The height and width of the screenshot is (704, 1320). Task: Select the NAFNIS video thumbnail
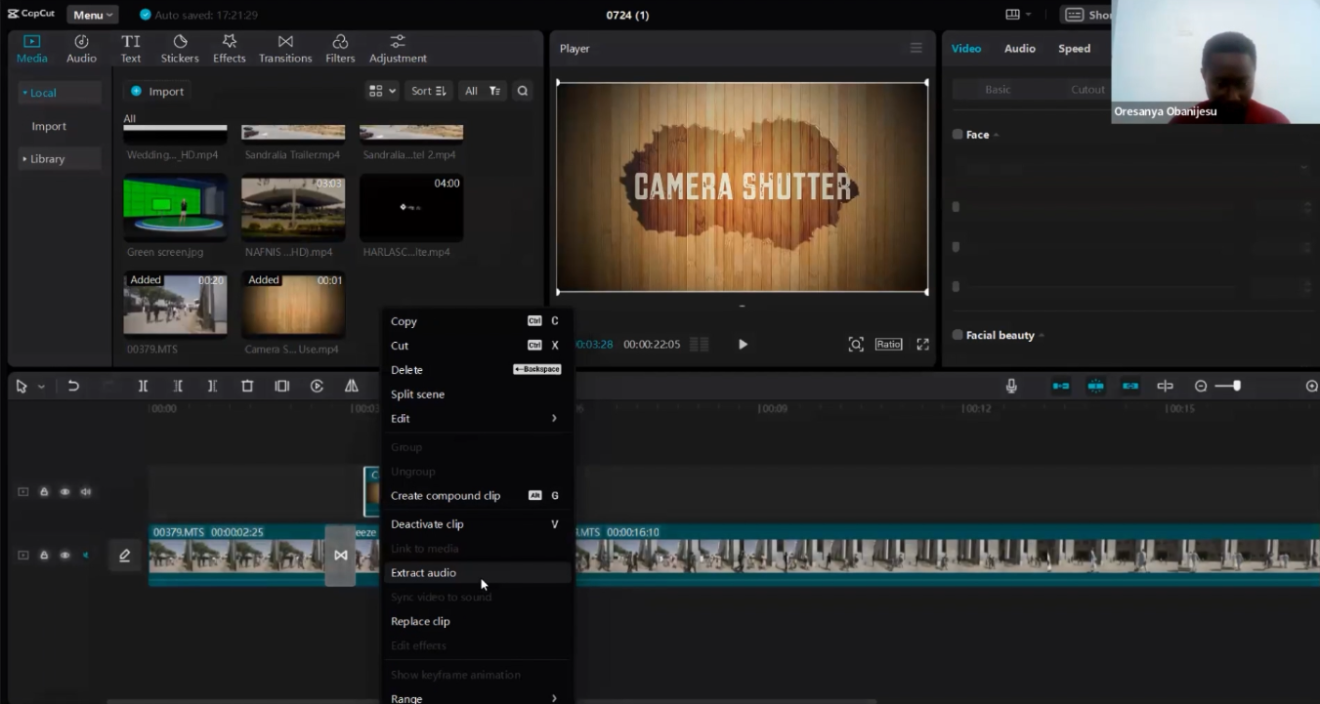pyautogui.click(x=293, y=207)
